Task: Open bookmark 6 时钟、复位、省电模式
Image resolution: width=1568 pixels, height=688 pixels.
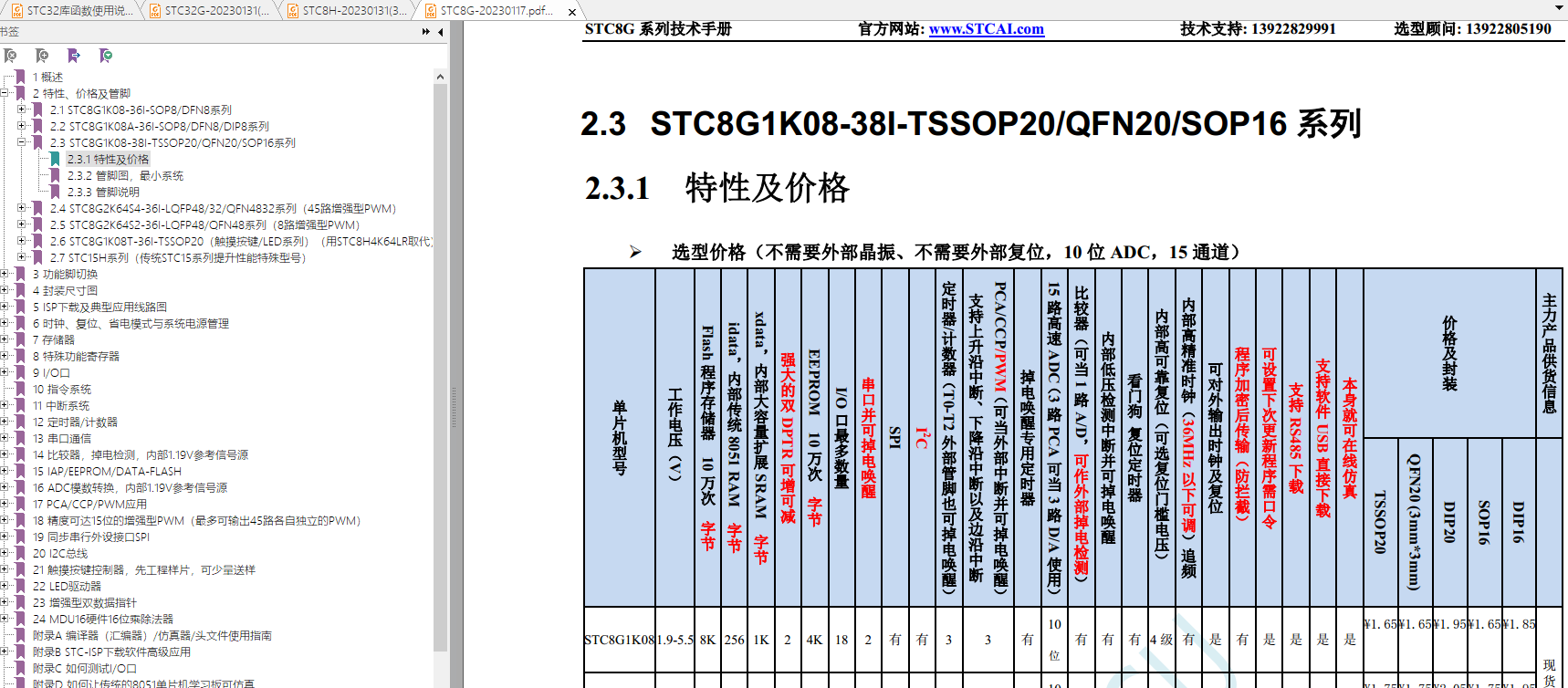Action: click(131, 323)
